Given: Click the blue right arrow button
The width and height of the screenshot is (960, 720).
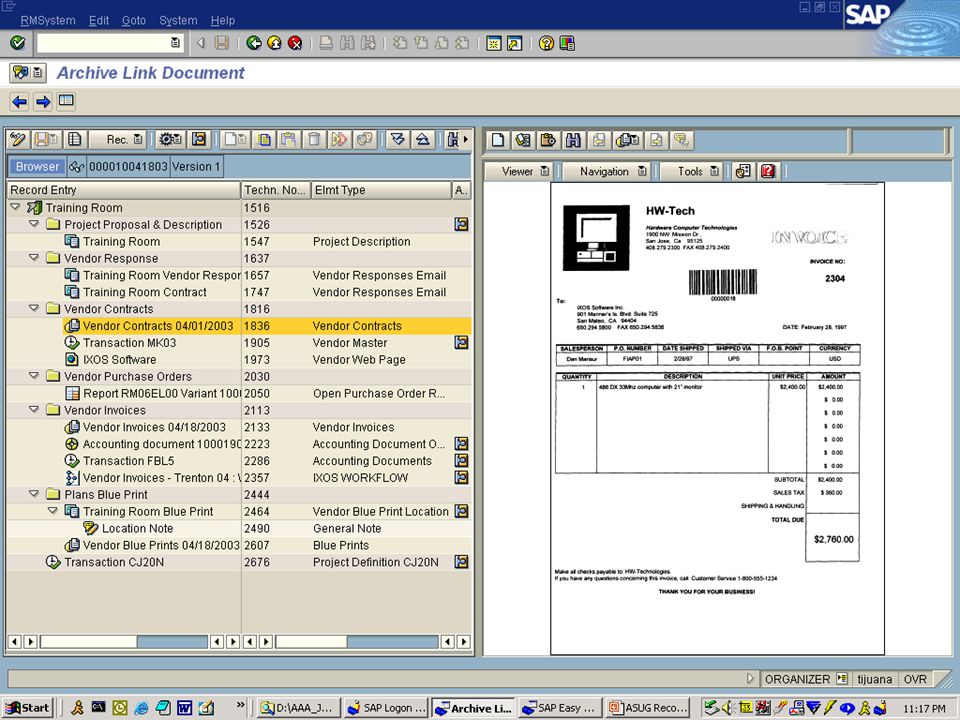Looking at the screenshot, I should pos(43,101).
